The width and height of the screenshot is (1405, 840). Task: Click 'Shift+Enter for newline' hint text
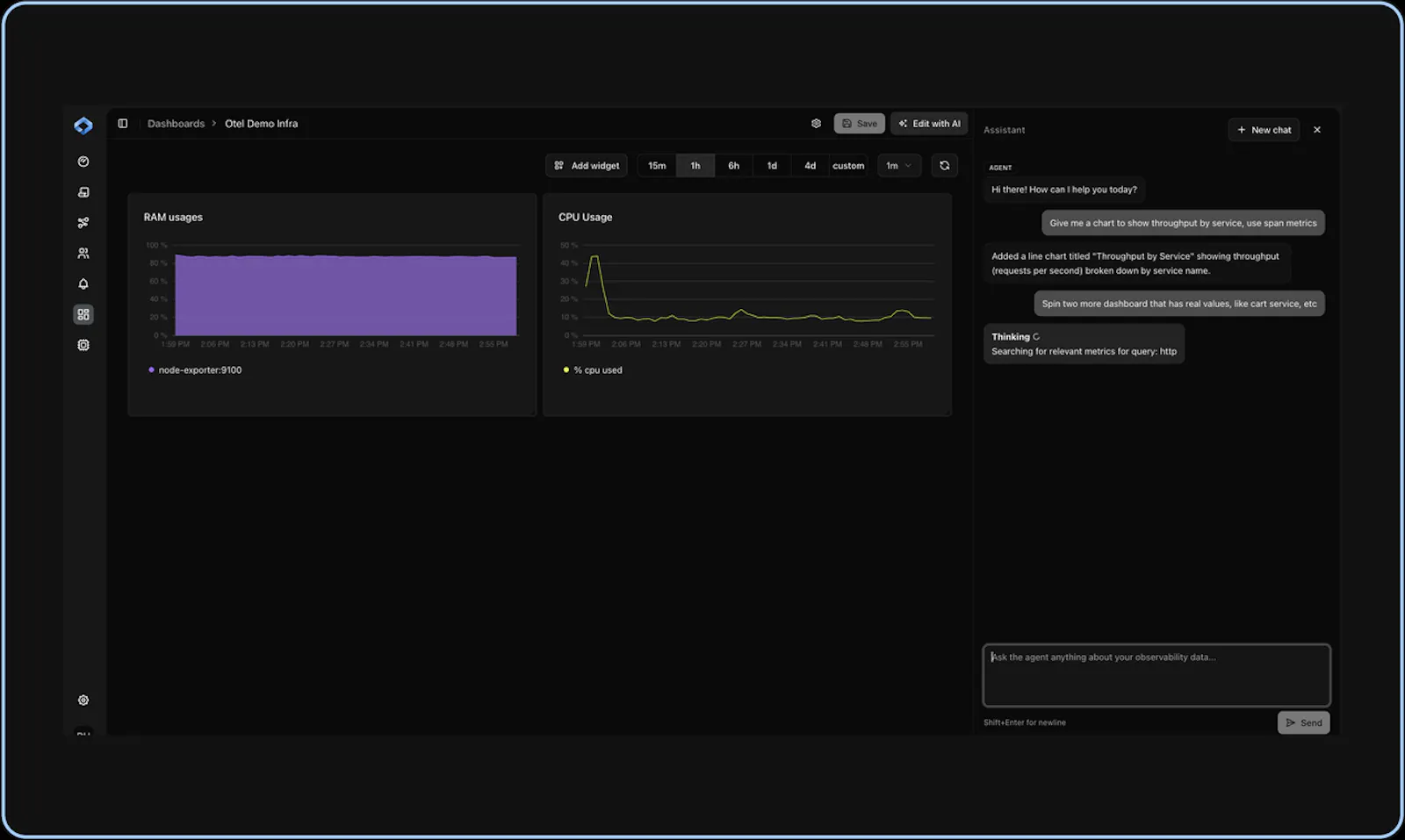click(x=1025, y=722)
